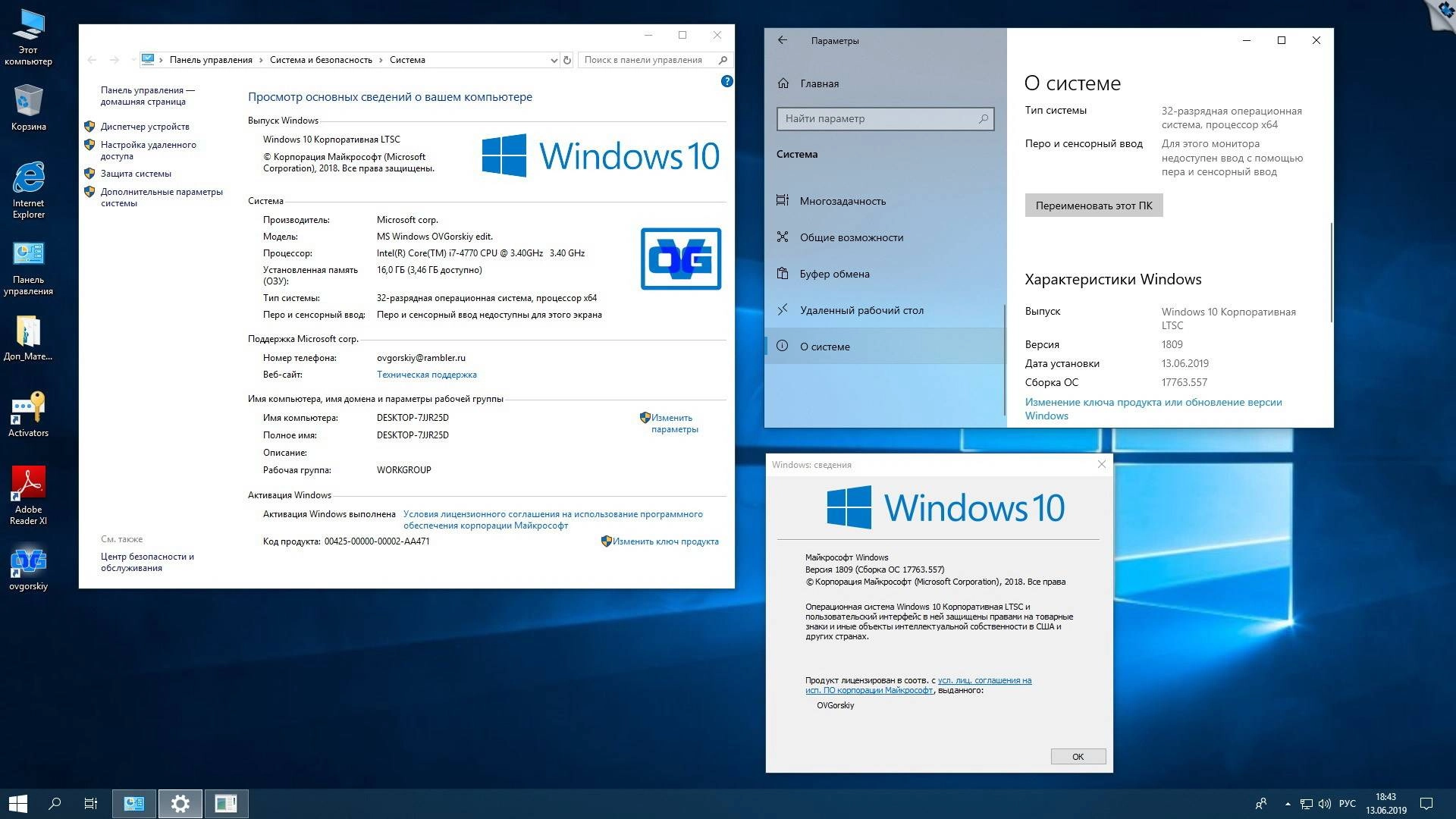Go back in Control Panel window
The image size is (1456, 819).
92,60
